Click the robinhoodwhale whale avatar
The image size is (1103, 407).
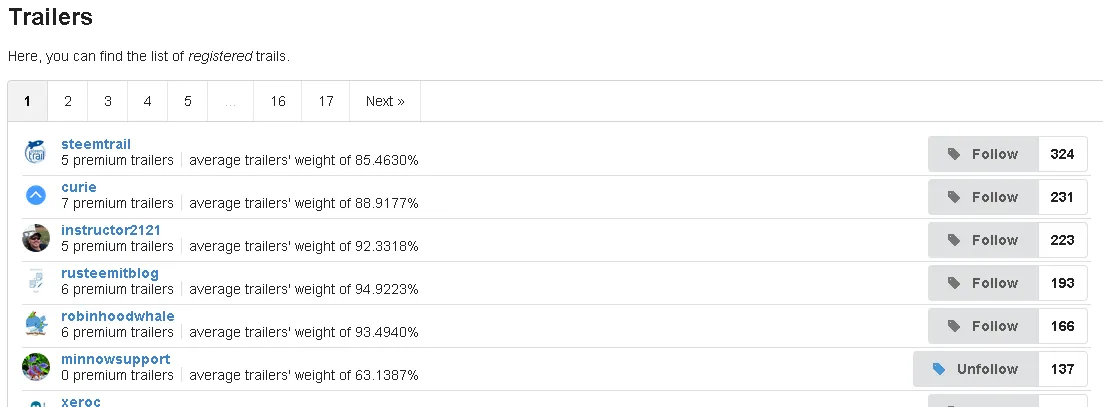(x=36, y=324)
